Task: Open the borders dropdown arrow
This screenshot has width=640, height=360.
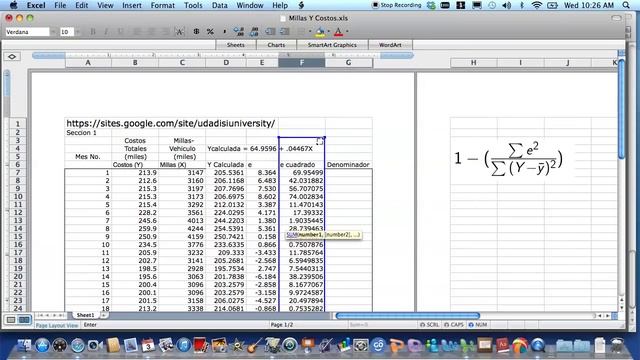Action: pyautogui.click(x=310, y=31)
